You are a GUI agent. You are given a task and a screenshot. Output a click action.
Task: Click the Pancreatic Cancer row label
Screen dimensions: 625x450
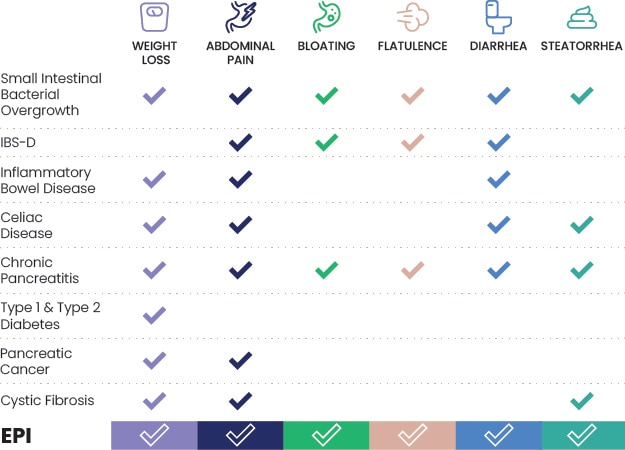click(36, 361)
